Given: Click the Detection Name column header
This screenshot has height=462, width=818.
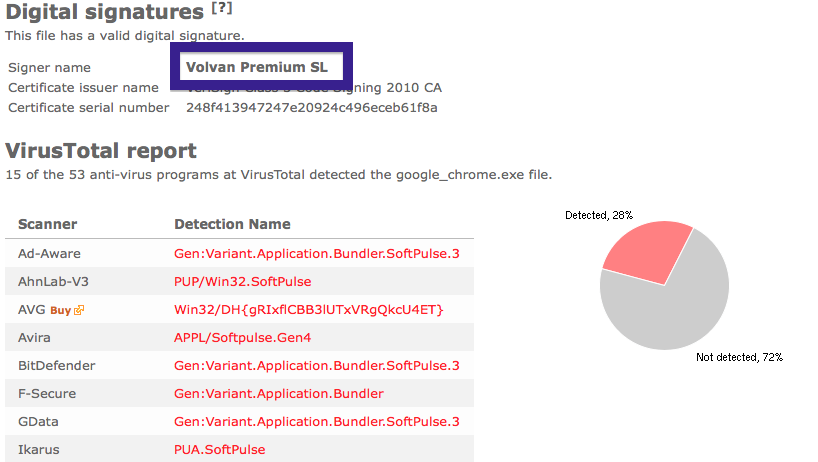Looking at the screenshot, I should tap(232, 224).
